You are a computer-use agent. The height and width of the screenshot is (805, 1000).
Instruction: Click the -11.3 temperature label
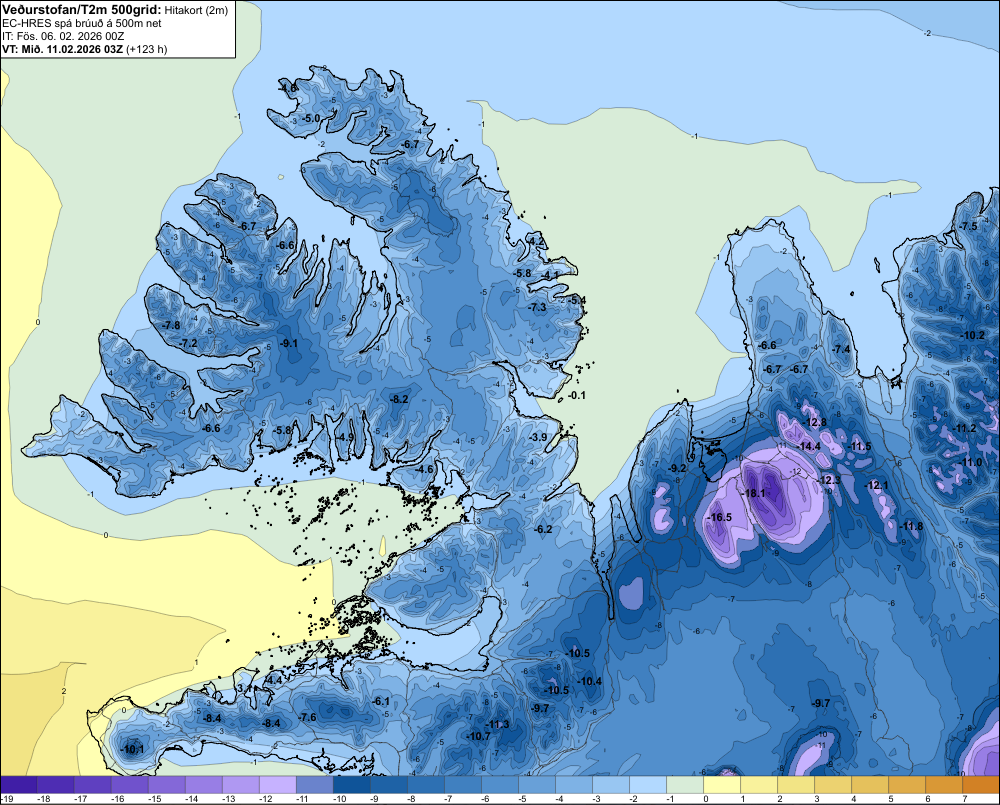click(x=498, y=725)
